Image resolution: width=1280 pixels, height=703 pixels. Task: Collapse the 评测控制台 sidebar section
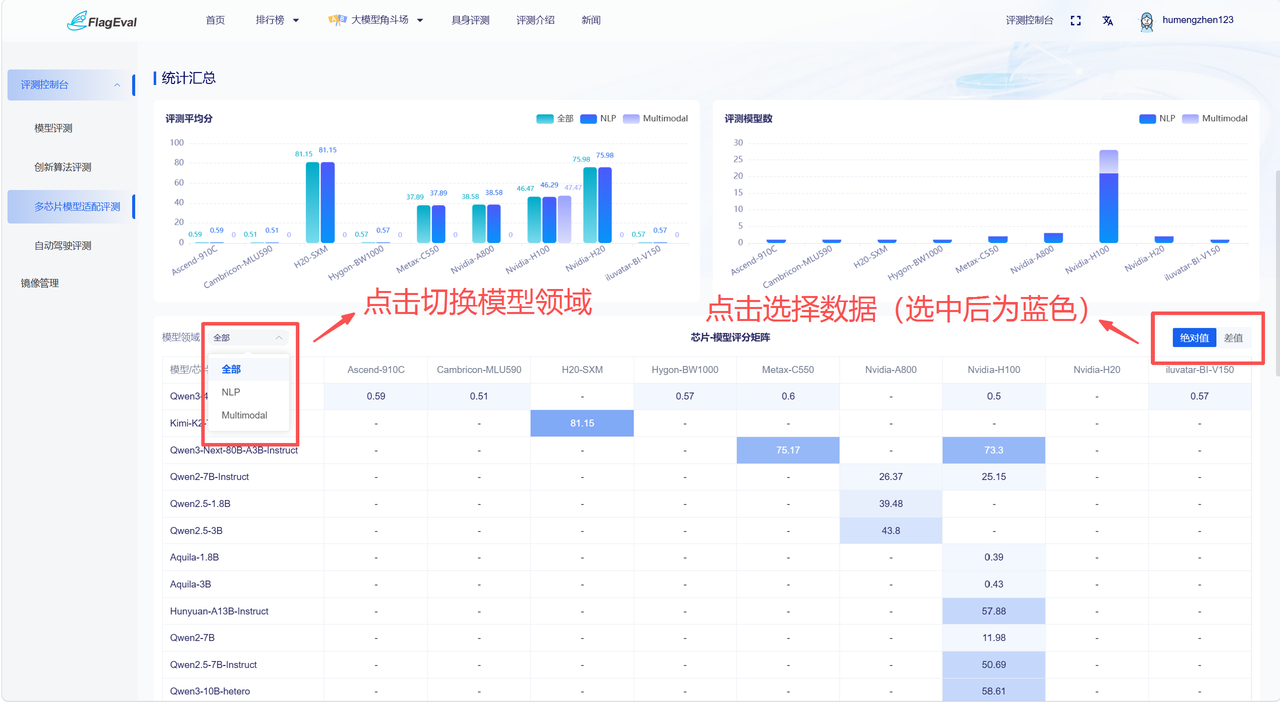point(70,85)
